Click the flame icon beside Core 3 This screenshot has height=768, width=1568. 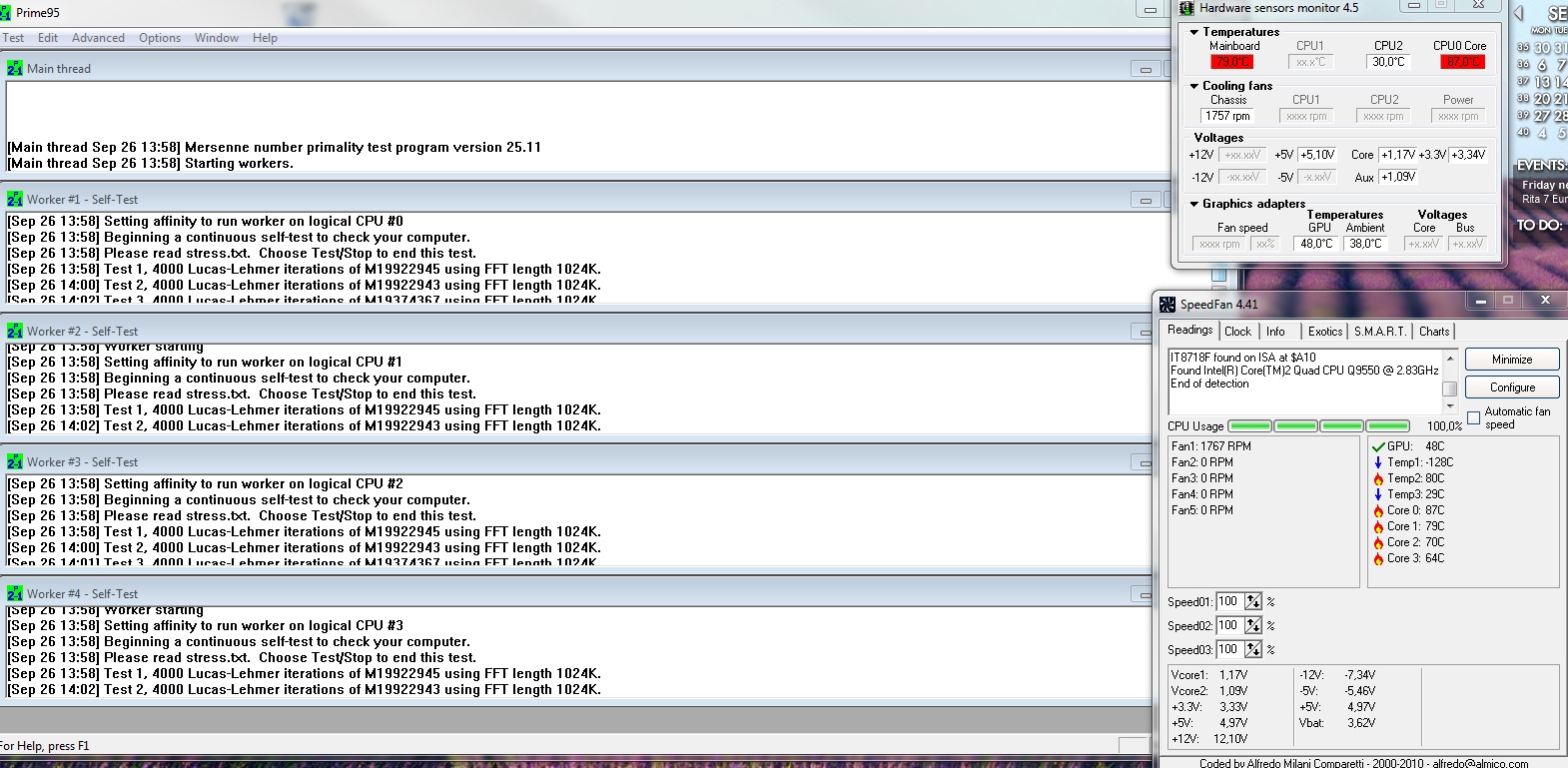coord(1378,558)
